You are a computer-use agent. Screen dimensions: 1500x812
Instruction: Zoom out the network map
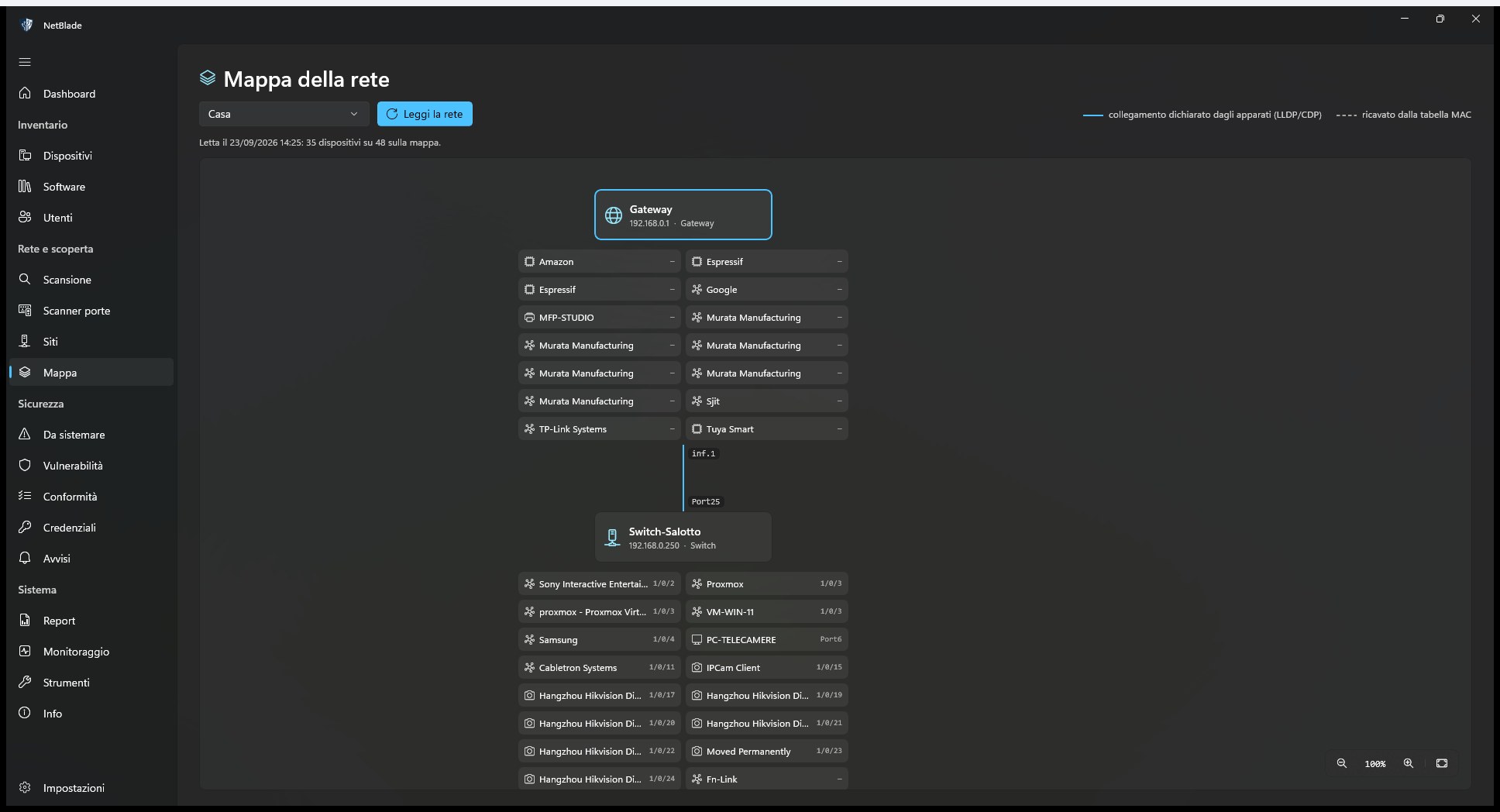tap(1342, 763)
